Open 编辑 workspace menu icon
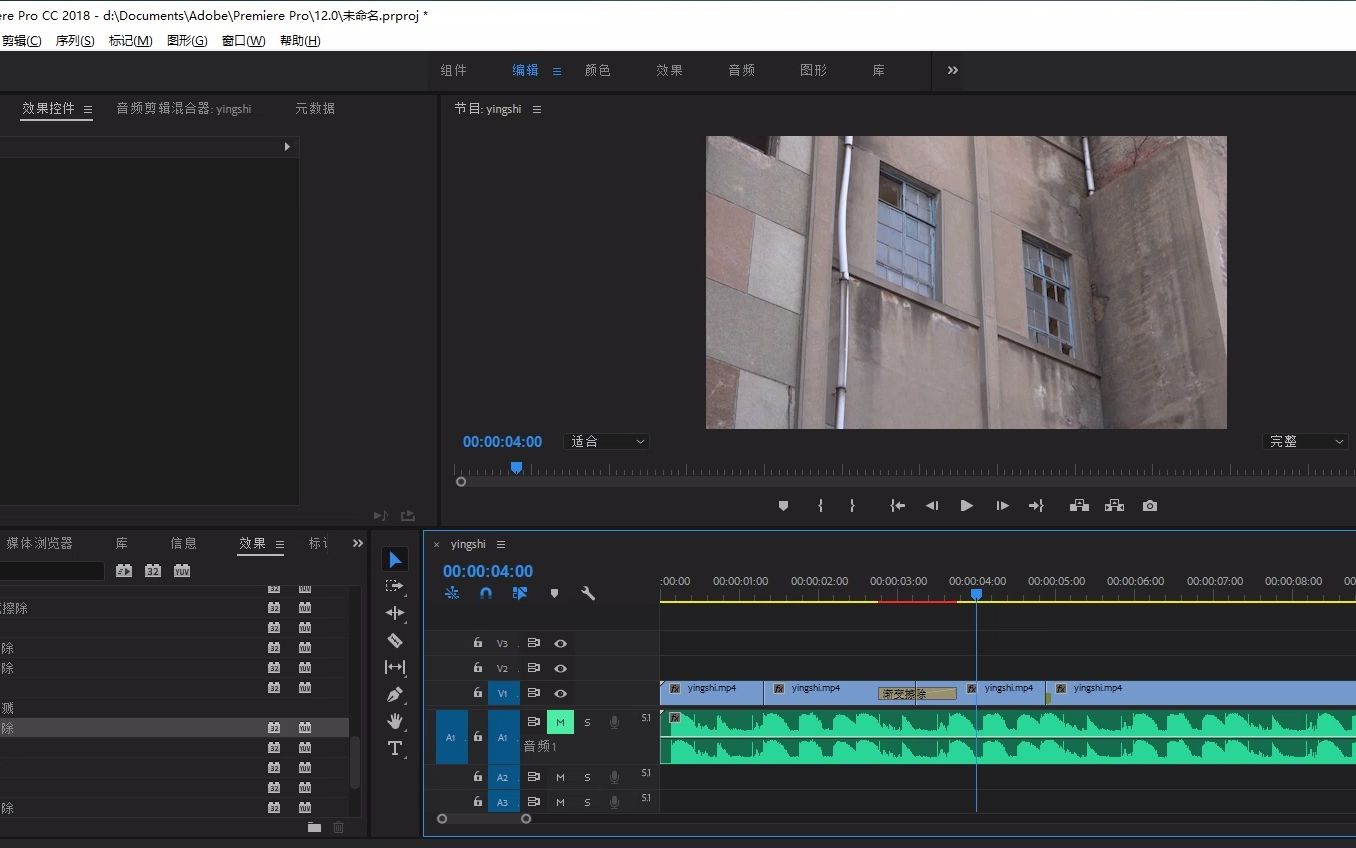The width and height of the screenshot is (1356, 848). (x=557, y=71)
